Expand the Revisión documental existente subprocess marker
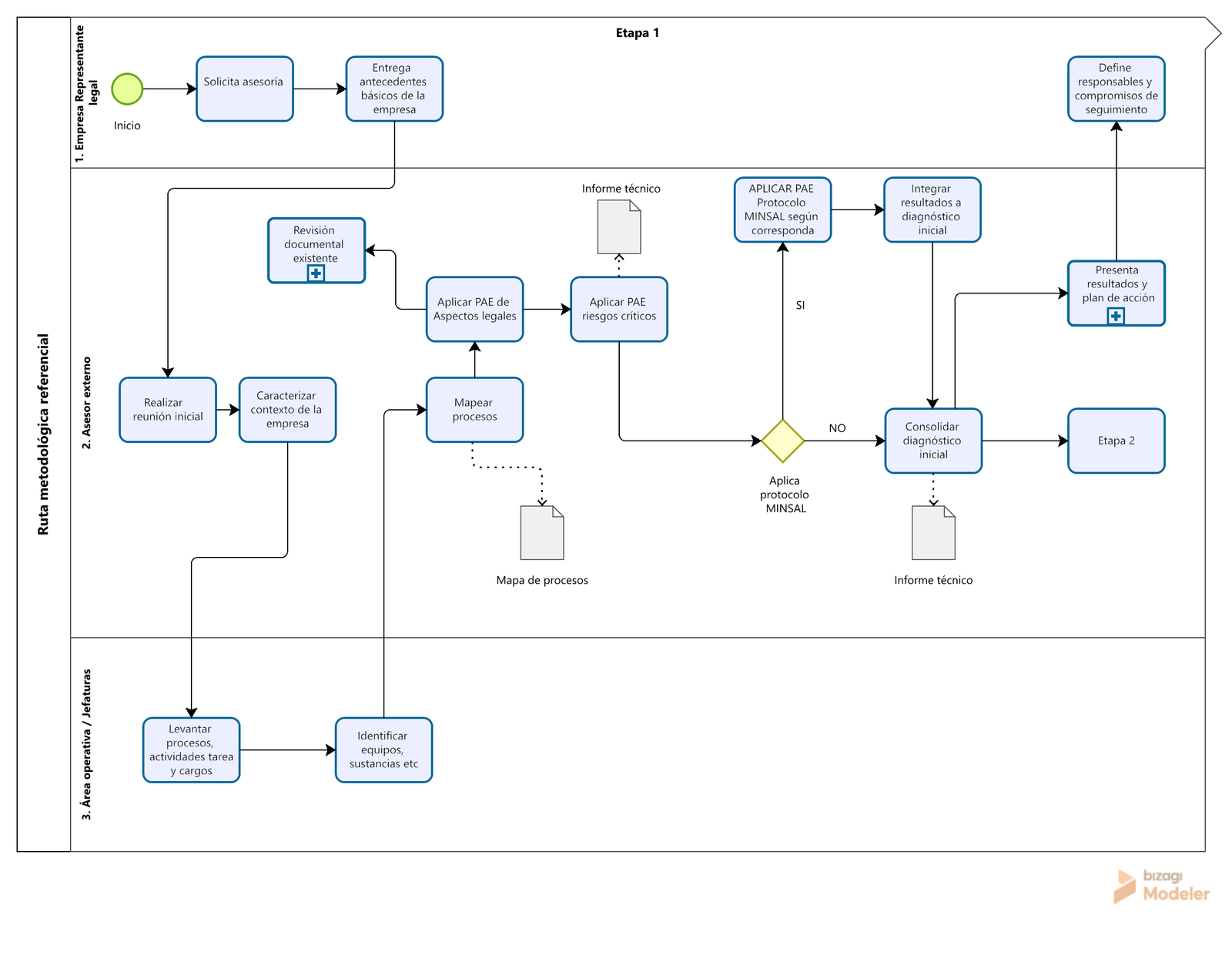 pyautogui.click(x=316, y=273)
